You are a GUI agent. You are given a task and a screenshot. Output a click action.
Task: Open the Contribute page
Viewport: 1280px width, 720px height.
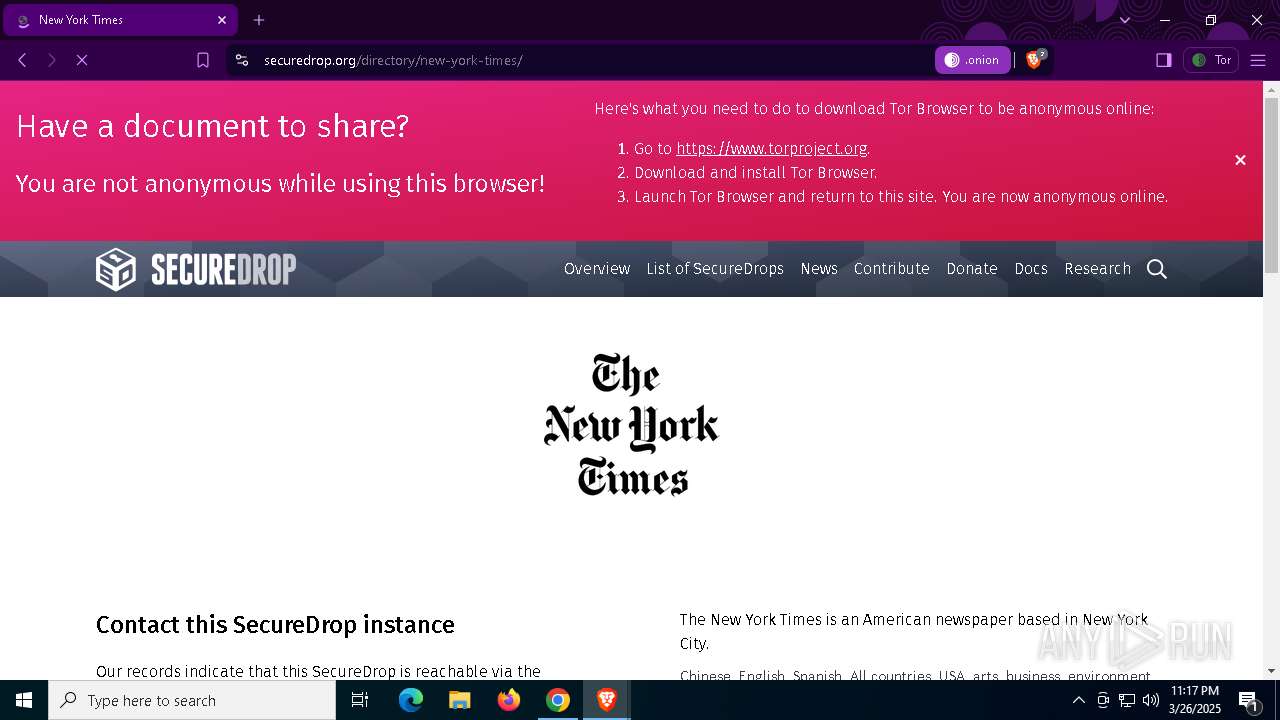point(892,268)
